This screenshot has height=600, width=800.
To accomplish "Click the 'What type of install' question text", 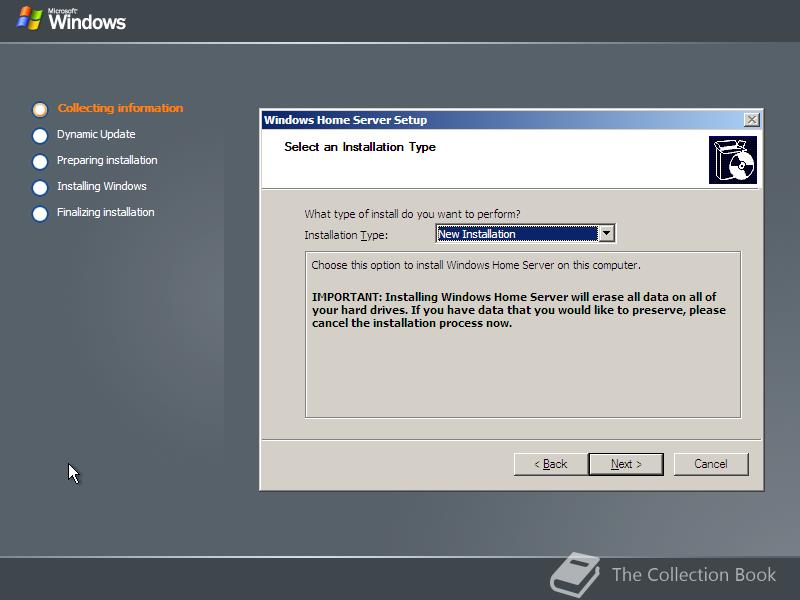I will [x=412, y=214].
